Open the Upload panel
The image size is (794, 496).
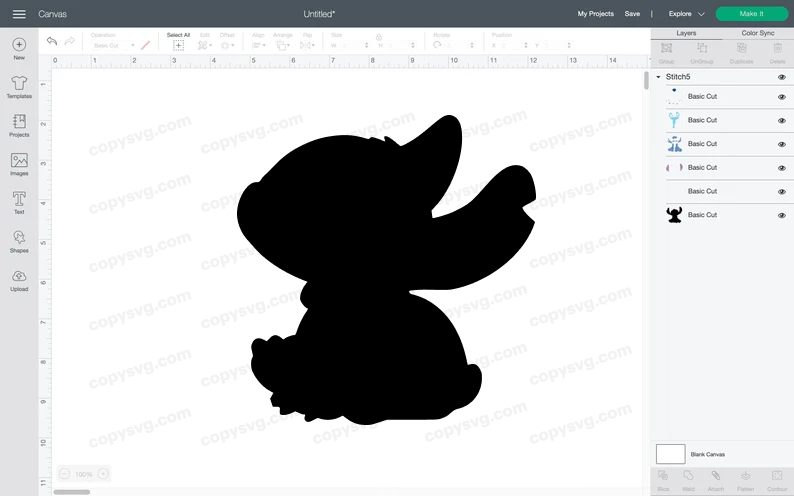[19, 280]
